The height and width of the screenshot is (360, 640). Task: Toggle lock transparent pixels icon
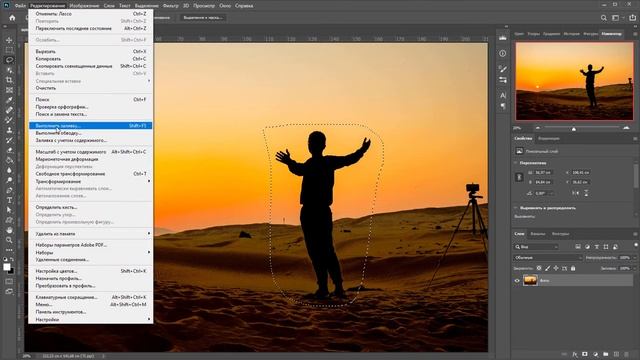(539, 268)
